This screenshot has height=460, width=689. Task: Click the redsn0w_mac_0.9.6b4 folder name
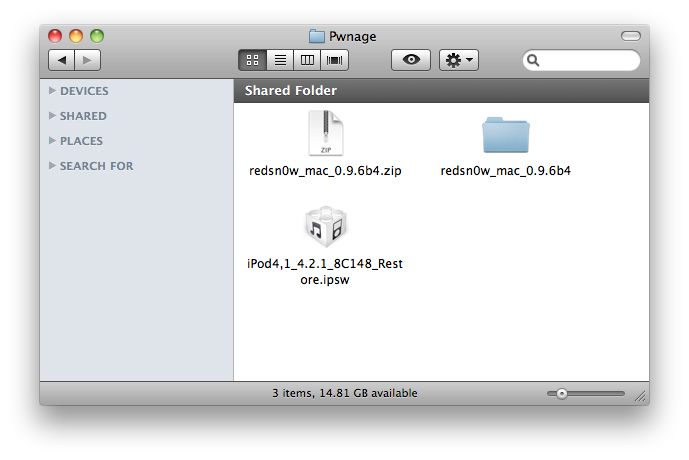coord(506,170)
